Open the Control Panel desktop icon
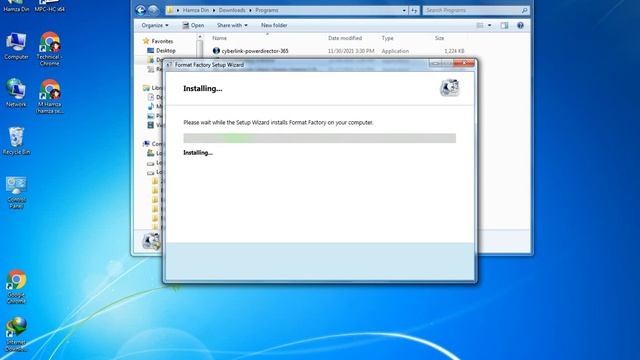The width and height of the screenshot is (640, 360). point(16,192)
